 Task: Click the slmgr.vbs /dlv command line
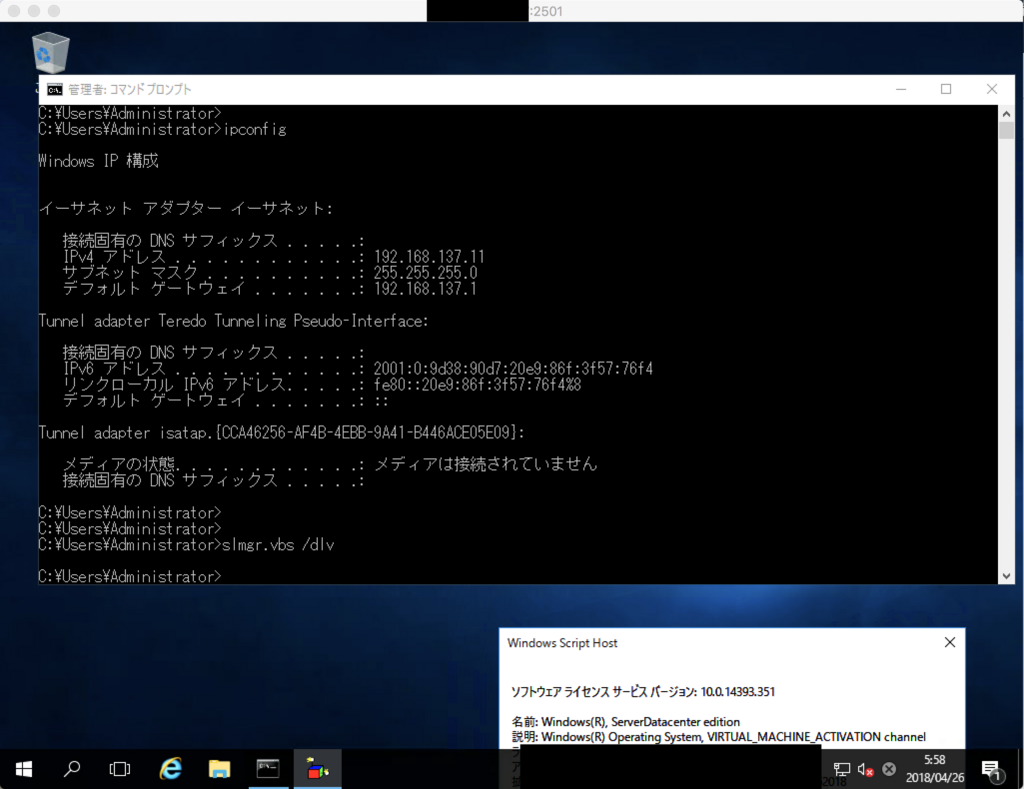(186, 544)
